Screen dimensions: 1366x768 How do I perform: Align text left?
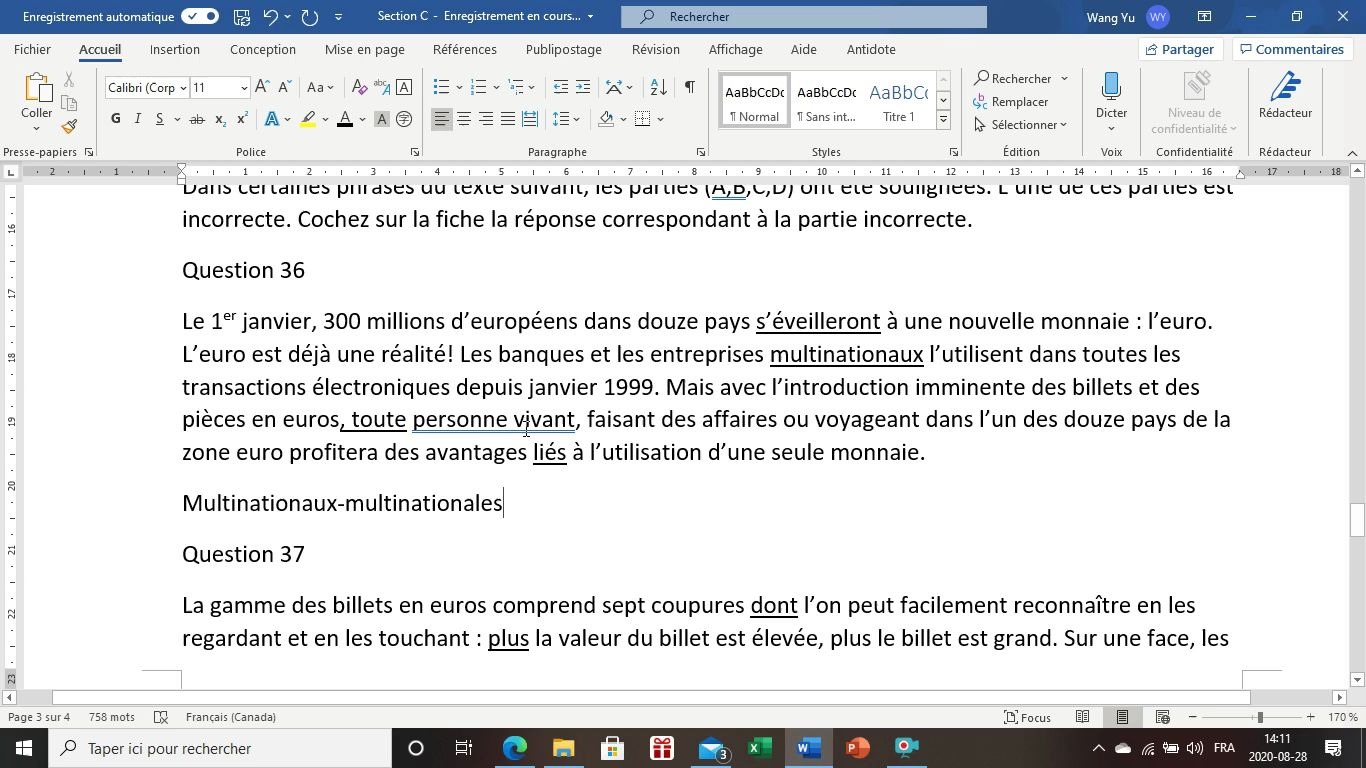click(x=441, y=119)
